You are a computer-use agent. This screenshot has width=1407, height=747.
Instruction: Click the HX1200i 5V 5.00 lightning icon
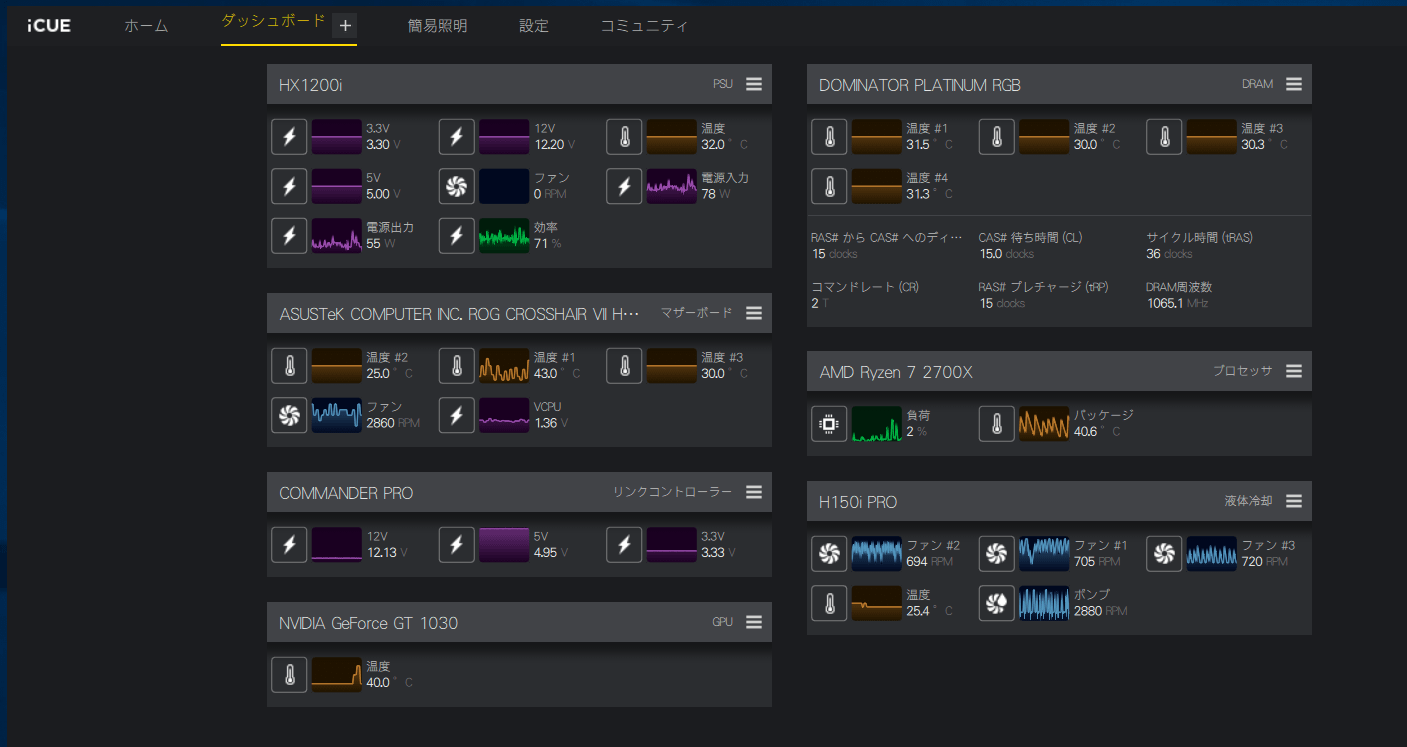coord(289,186)
